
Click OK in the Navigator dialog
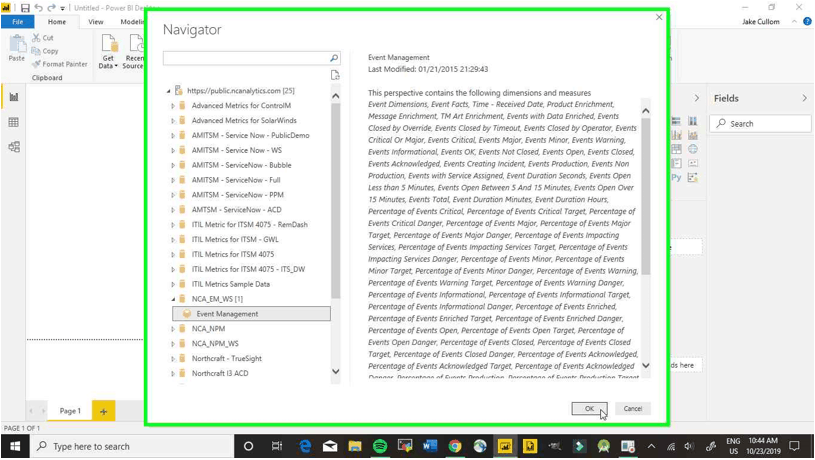pyautogui.click(x=589, y=409)
